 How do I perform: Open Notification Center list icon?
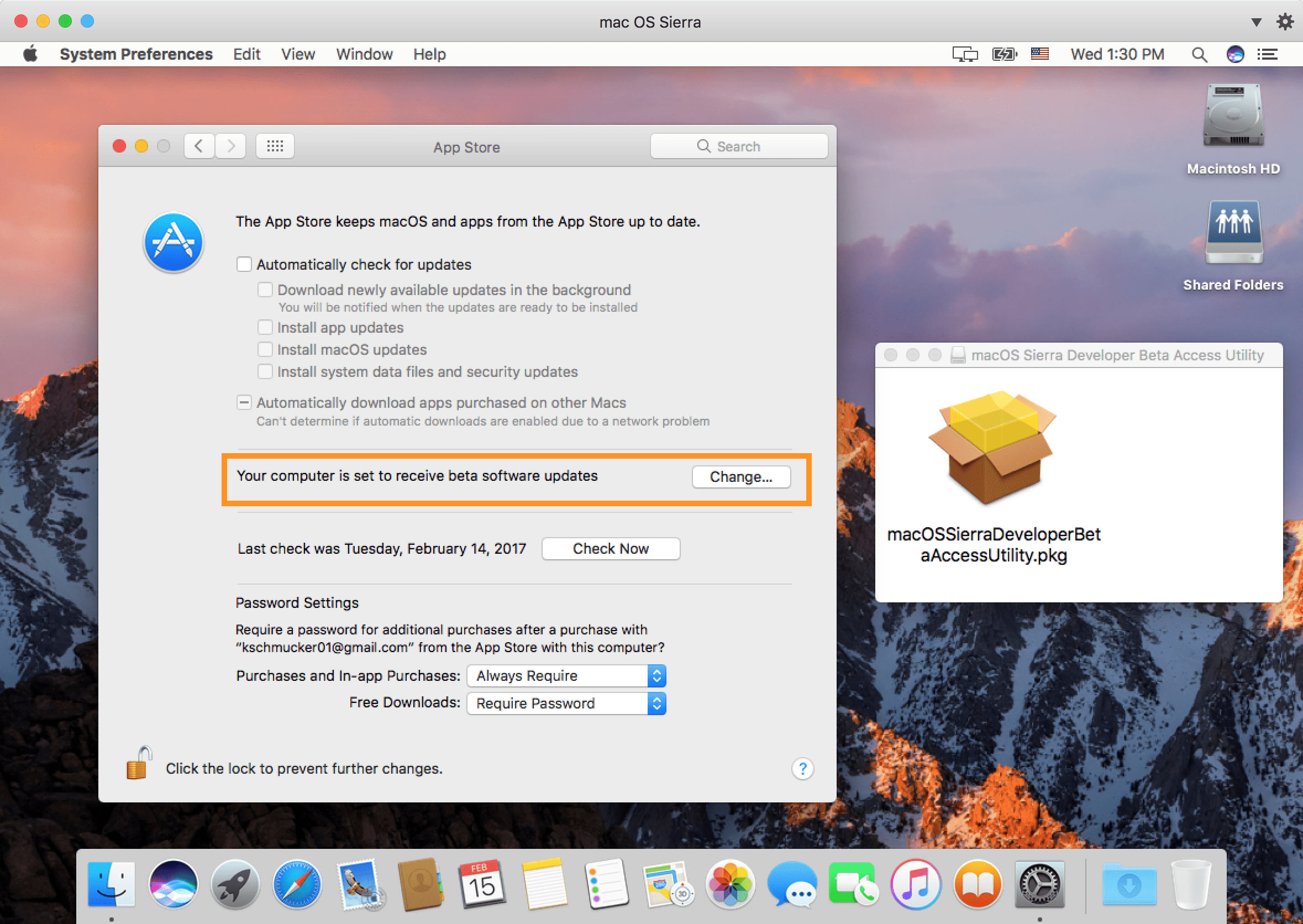pyautogui.click(x=1268, y=54)
